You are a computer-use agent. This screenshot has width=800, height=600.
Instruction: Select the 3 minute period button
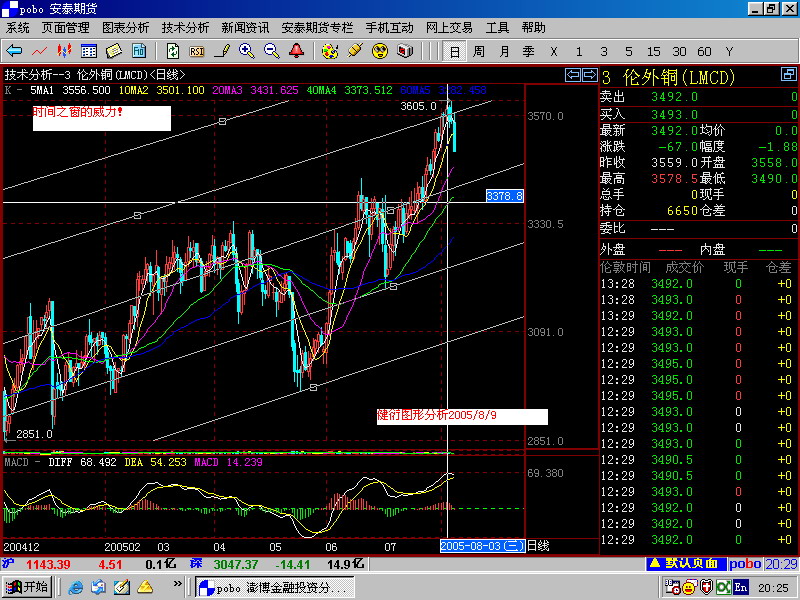coord(604,52)
